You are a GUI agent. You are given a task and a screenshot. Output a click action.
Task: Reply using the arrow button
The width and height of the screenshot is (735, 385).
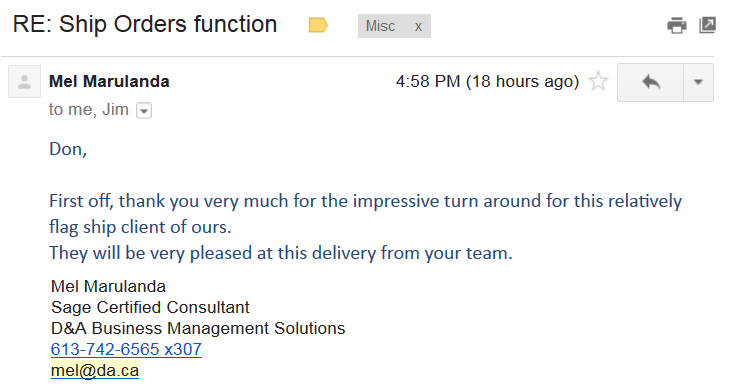coord(651,83)
